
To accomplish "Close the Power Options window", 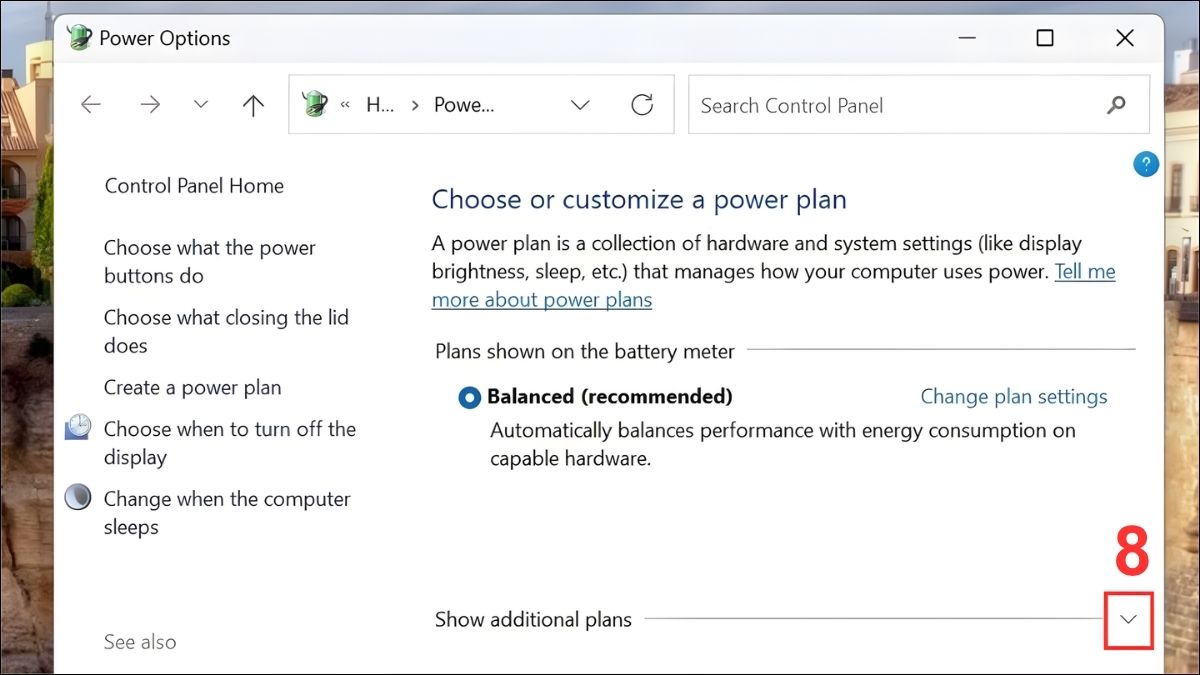I will coord(1125,38).
